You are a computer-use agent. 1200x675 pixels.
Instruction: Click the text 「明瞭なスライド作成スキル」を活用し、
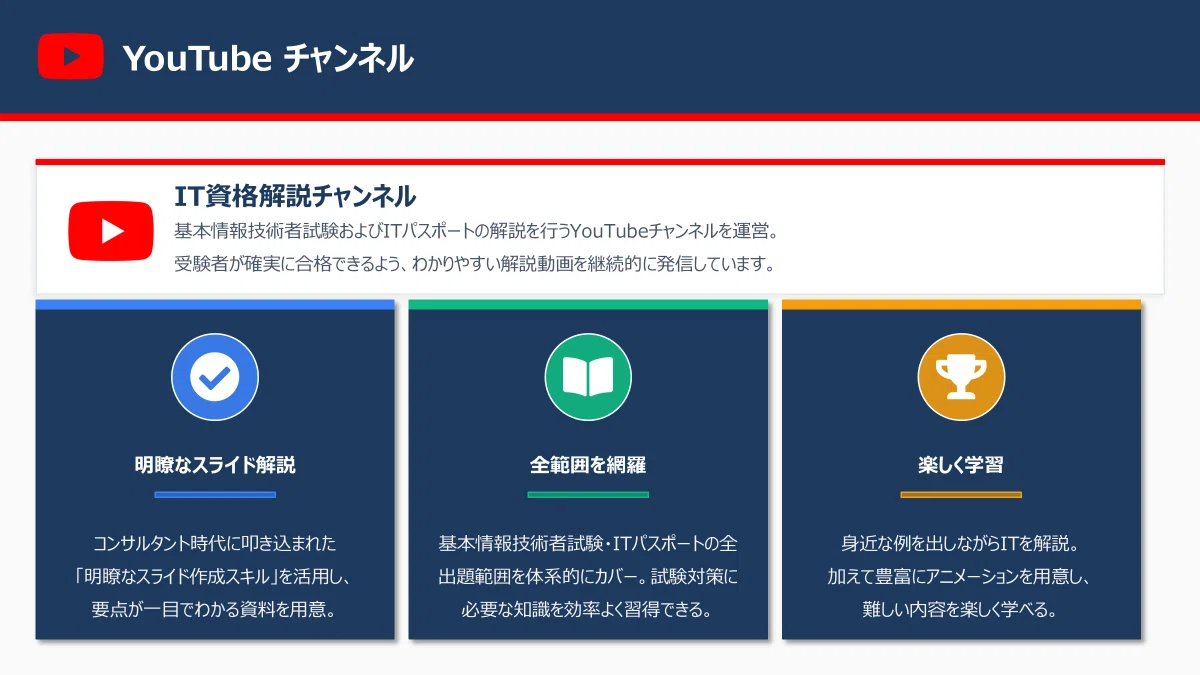pos(215,577)
